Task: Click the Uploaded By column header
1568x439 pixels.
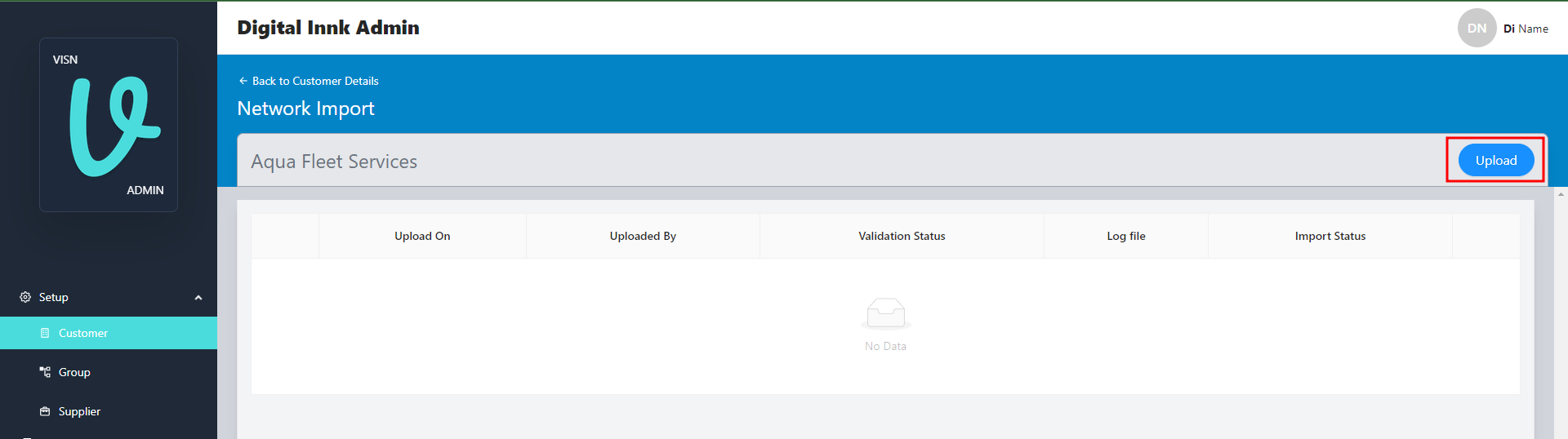Action: [x=643, y=236]
